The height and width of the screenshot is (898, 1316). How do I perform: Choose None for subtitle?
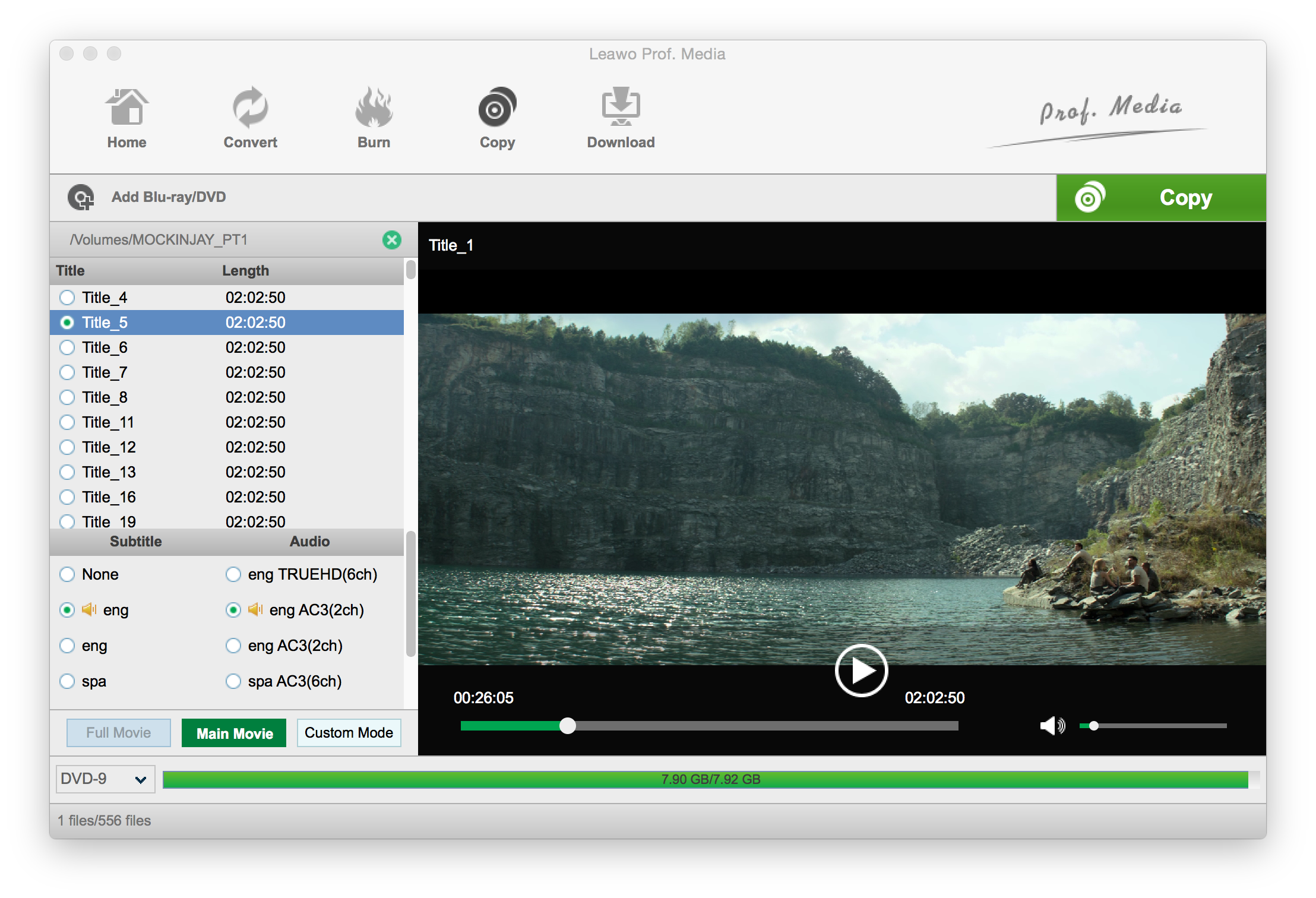point(67,574)
